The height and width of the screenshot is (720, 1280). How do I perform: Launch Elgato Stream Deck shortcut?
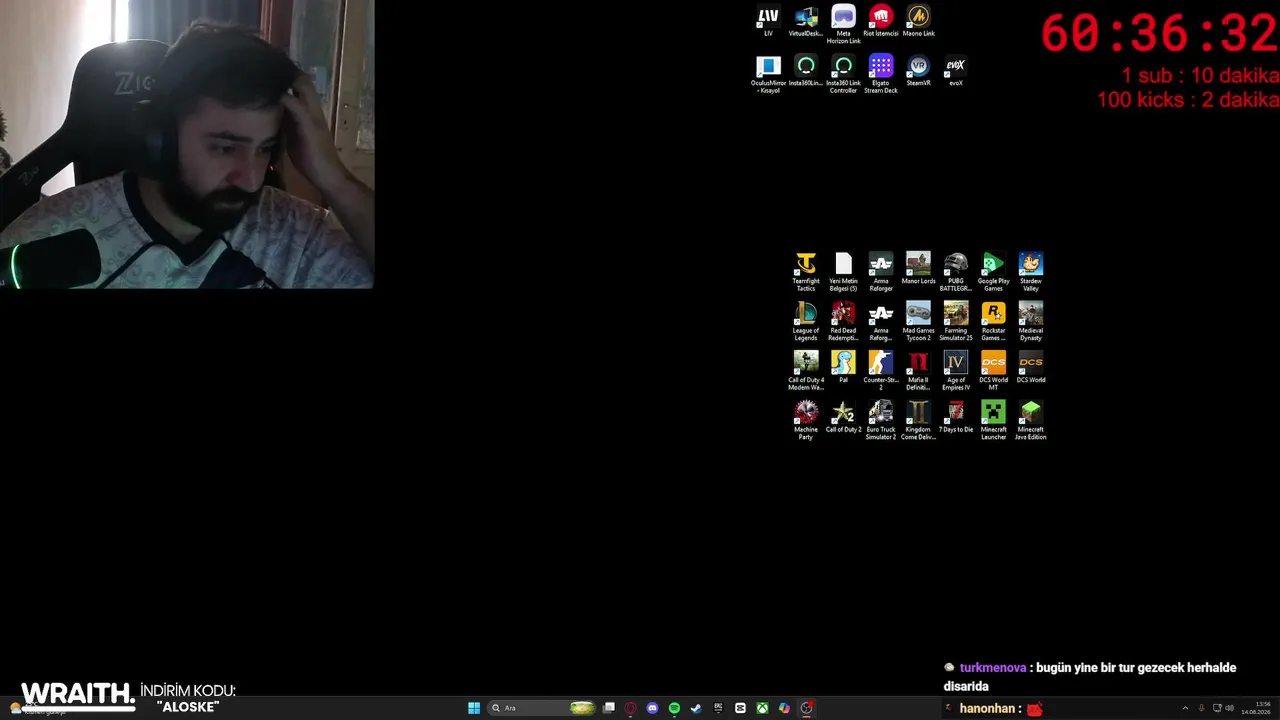pos(881,75)
